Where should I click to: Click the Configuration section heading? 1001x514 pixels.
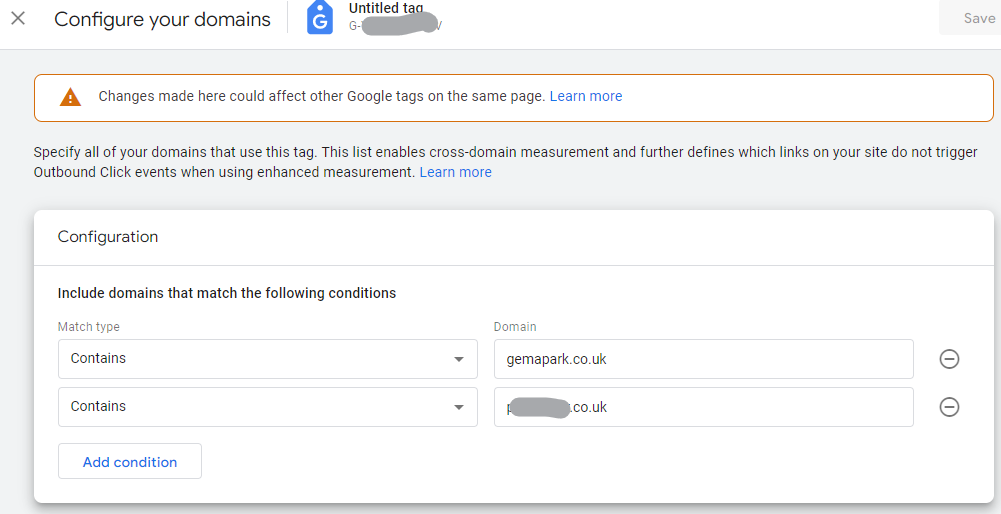[x=108, y=237]
